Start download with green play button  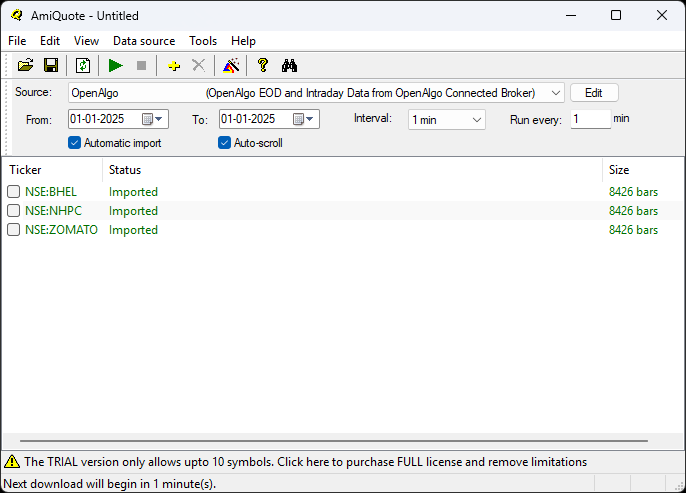coord(116,66)
